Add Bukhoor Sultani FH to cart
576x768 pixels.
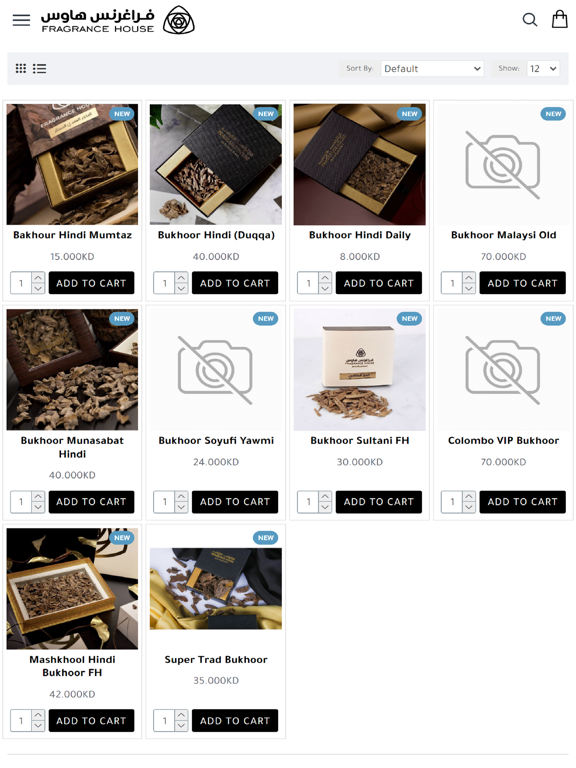(x=379, y=502)
